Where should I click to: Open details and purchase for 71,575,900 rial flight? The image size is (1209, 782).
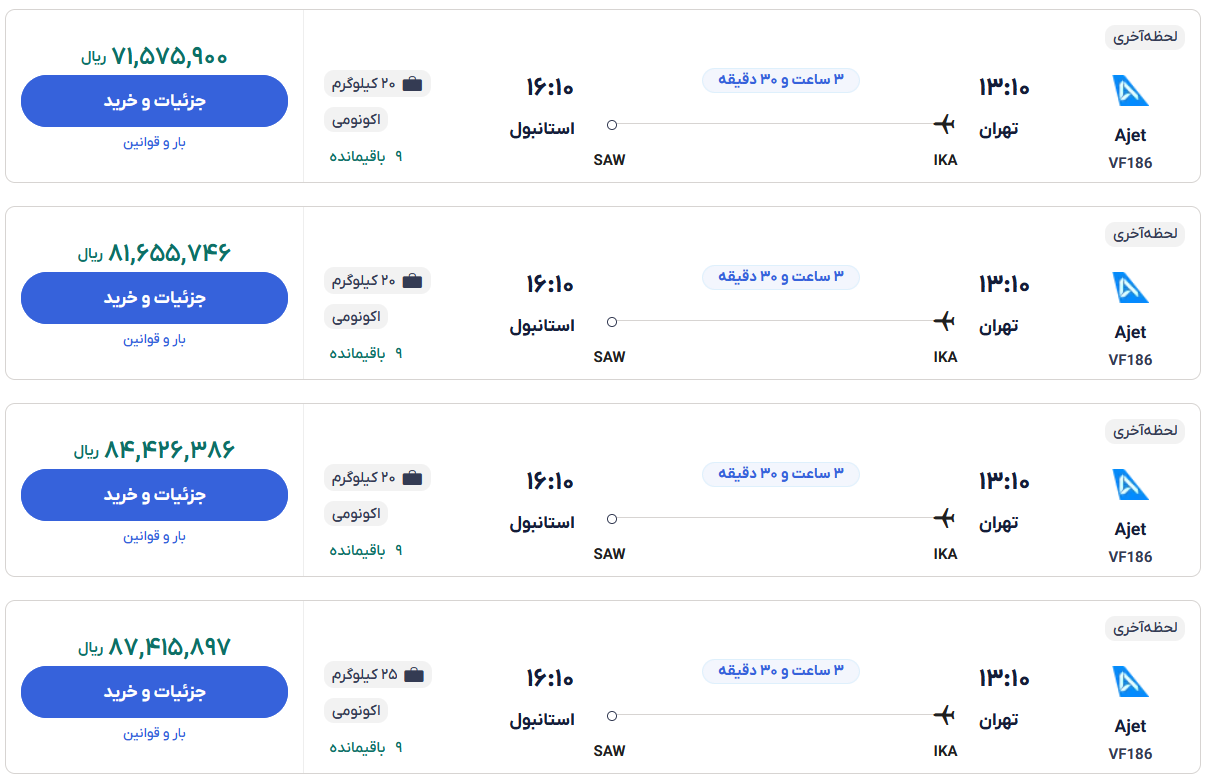click(x=154, y=101)
